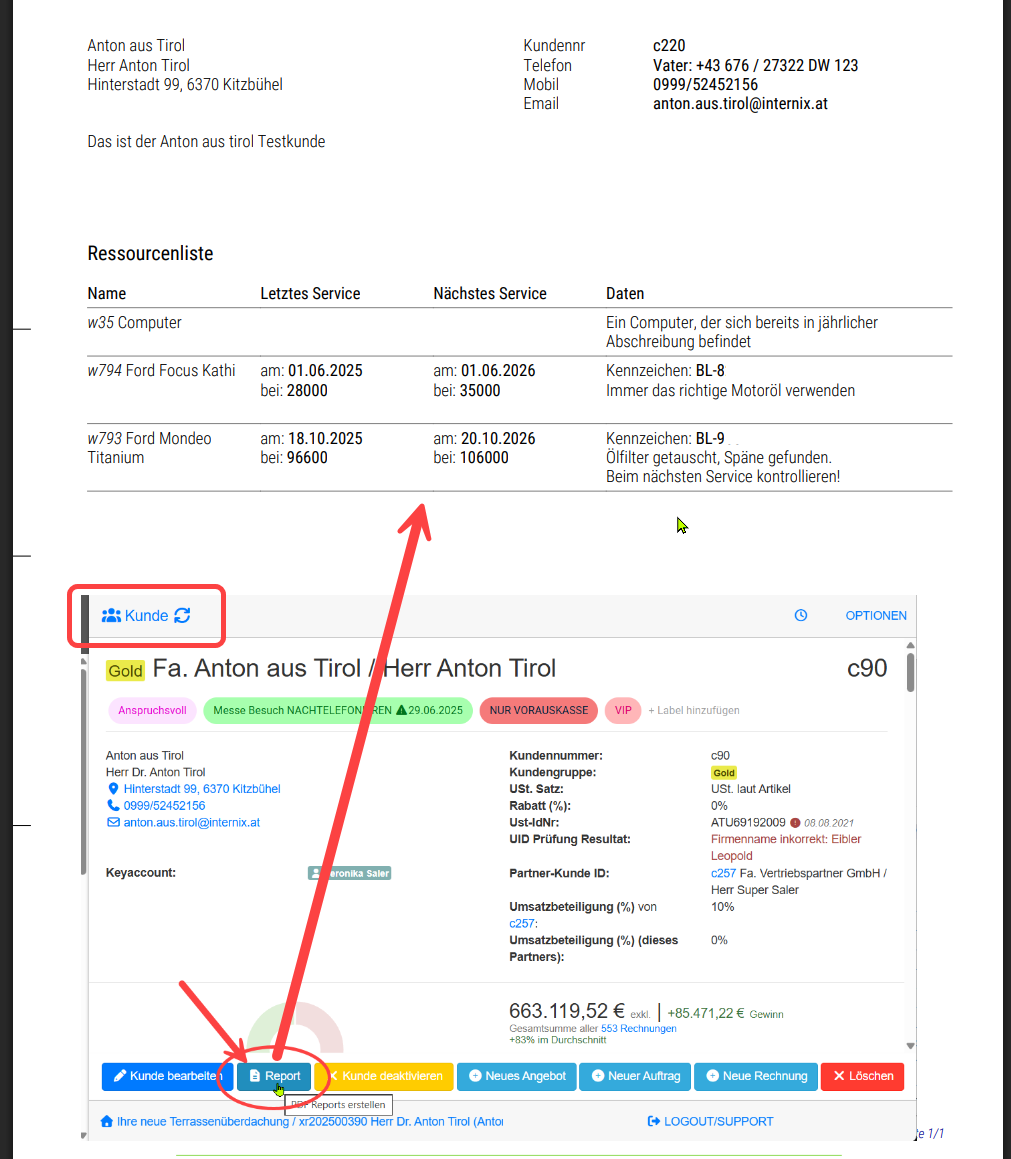
Task: Click the Report button
Action: 274,1076
